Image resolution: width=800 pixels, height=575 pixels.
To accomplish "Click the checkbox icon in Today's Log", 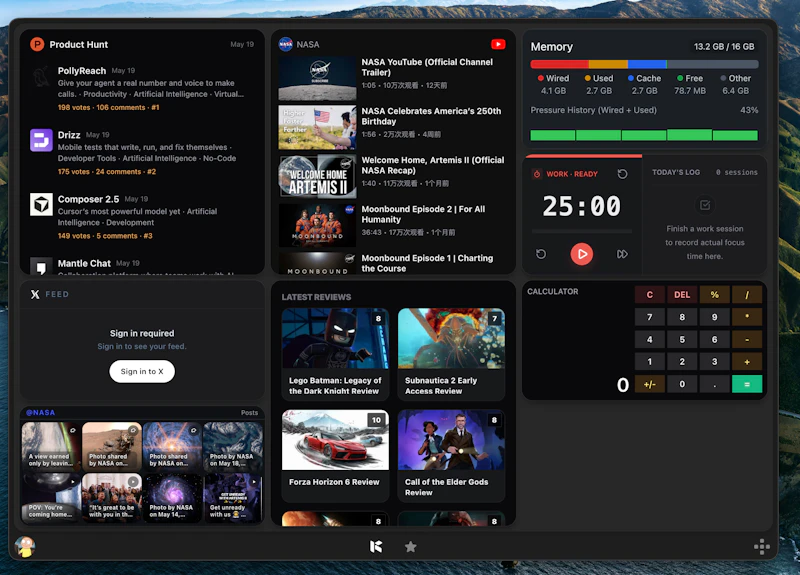I will pyautogui.click(x=705, y=205).
